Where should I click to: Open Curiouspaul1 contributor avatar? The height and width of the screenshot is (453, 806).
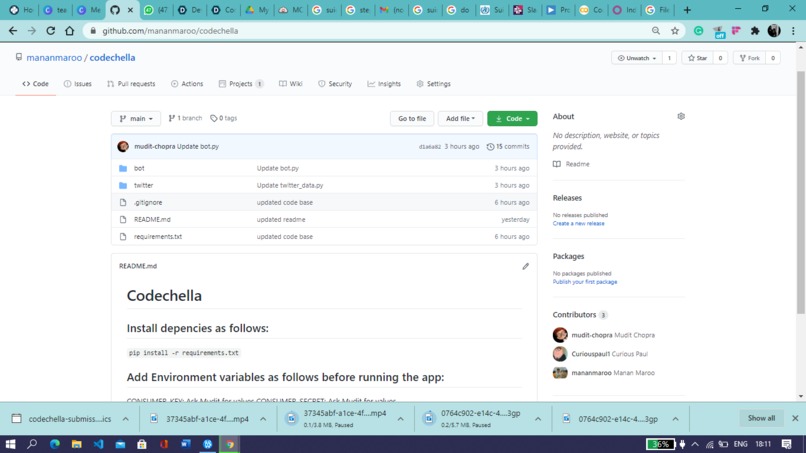(560, 354)
